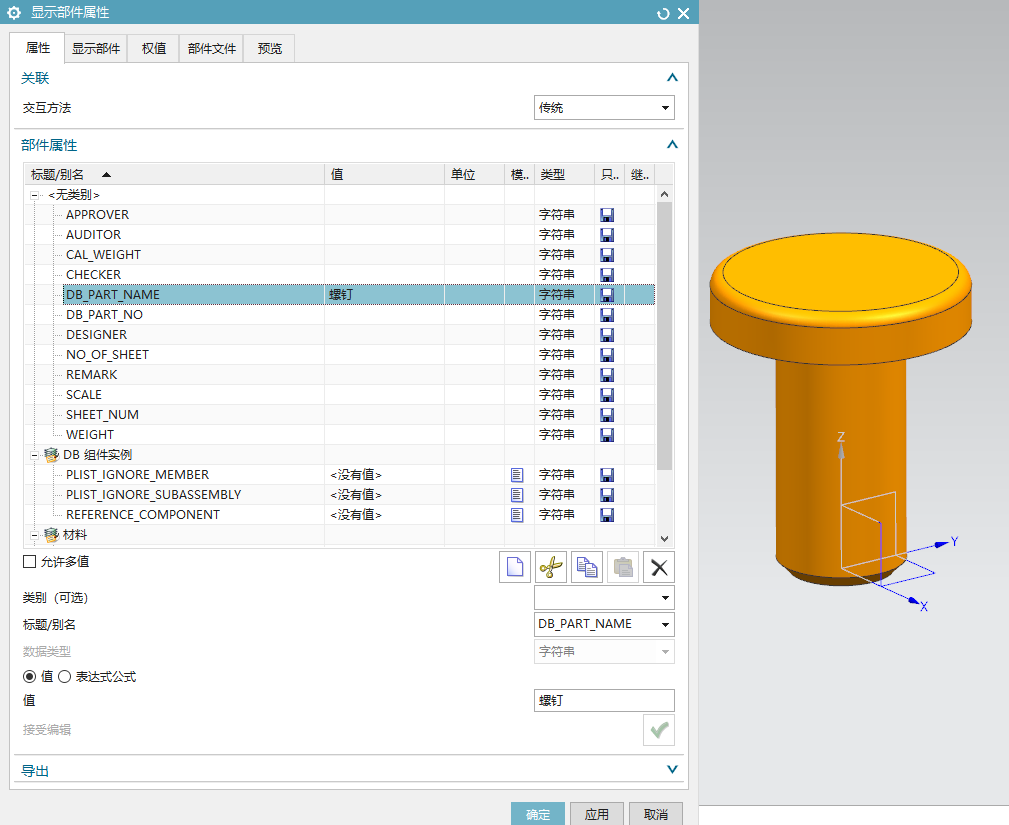The image size is (1009, 825).
Task: Click the template icon in the PLIST_IGNORE_SUBASSEMBLY row
Action: coord(517,495)
